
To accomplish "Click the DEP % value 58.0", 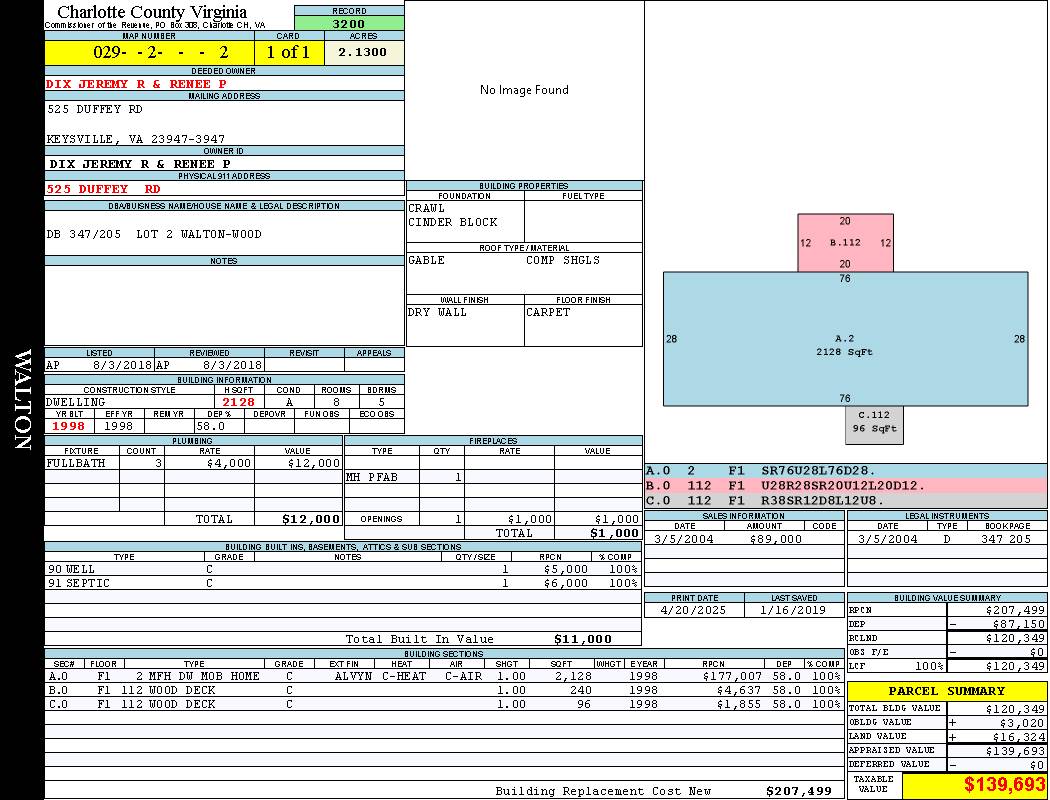I will click(x=211, y=426).
